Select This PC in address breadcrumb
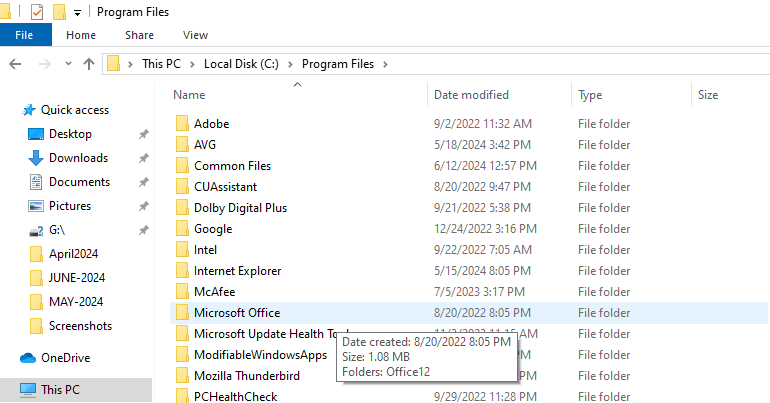The image size is (770, 403). [162, 64]
